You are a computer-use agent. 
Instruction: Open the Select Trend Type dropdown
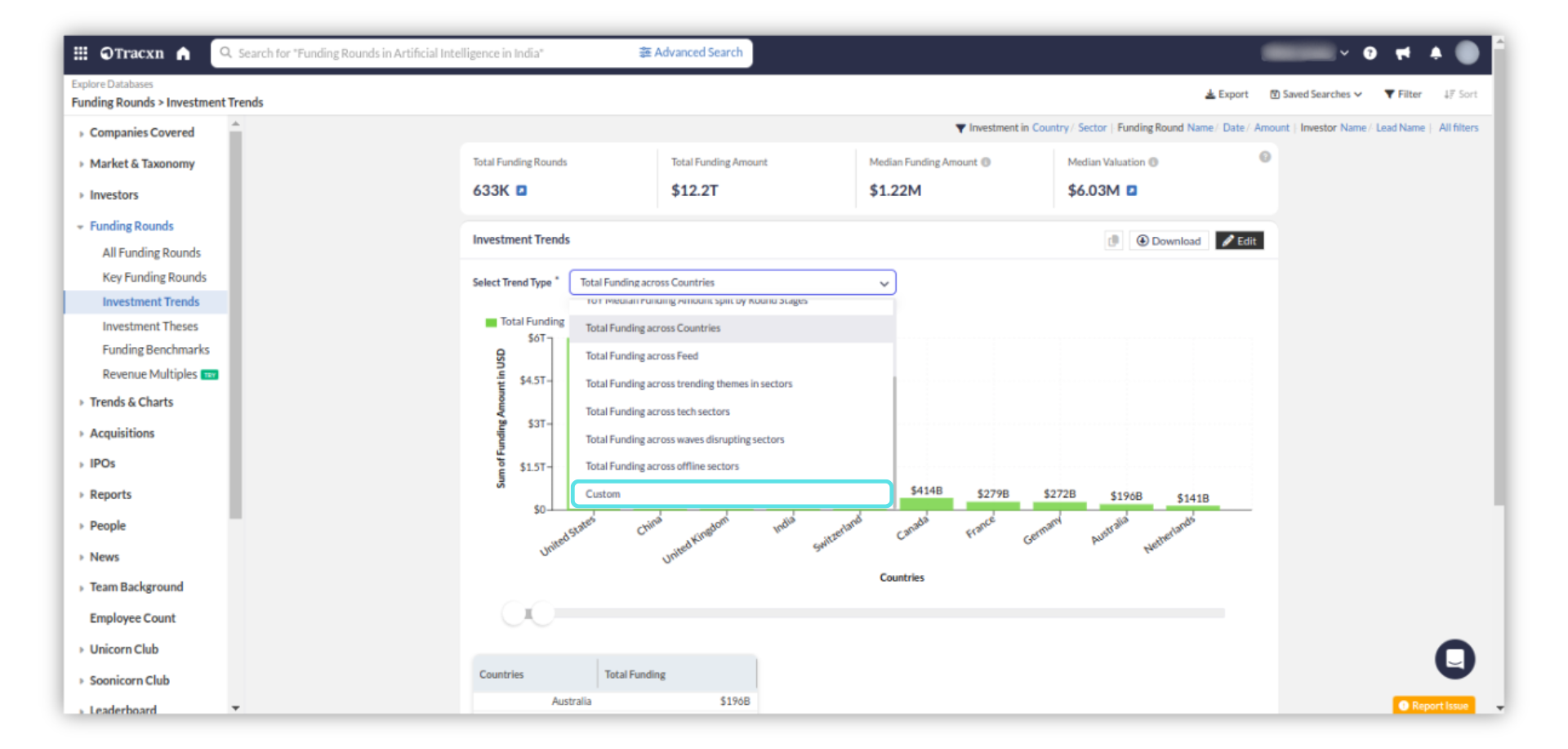[x=732, y=283]
